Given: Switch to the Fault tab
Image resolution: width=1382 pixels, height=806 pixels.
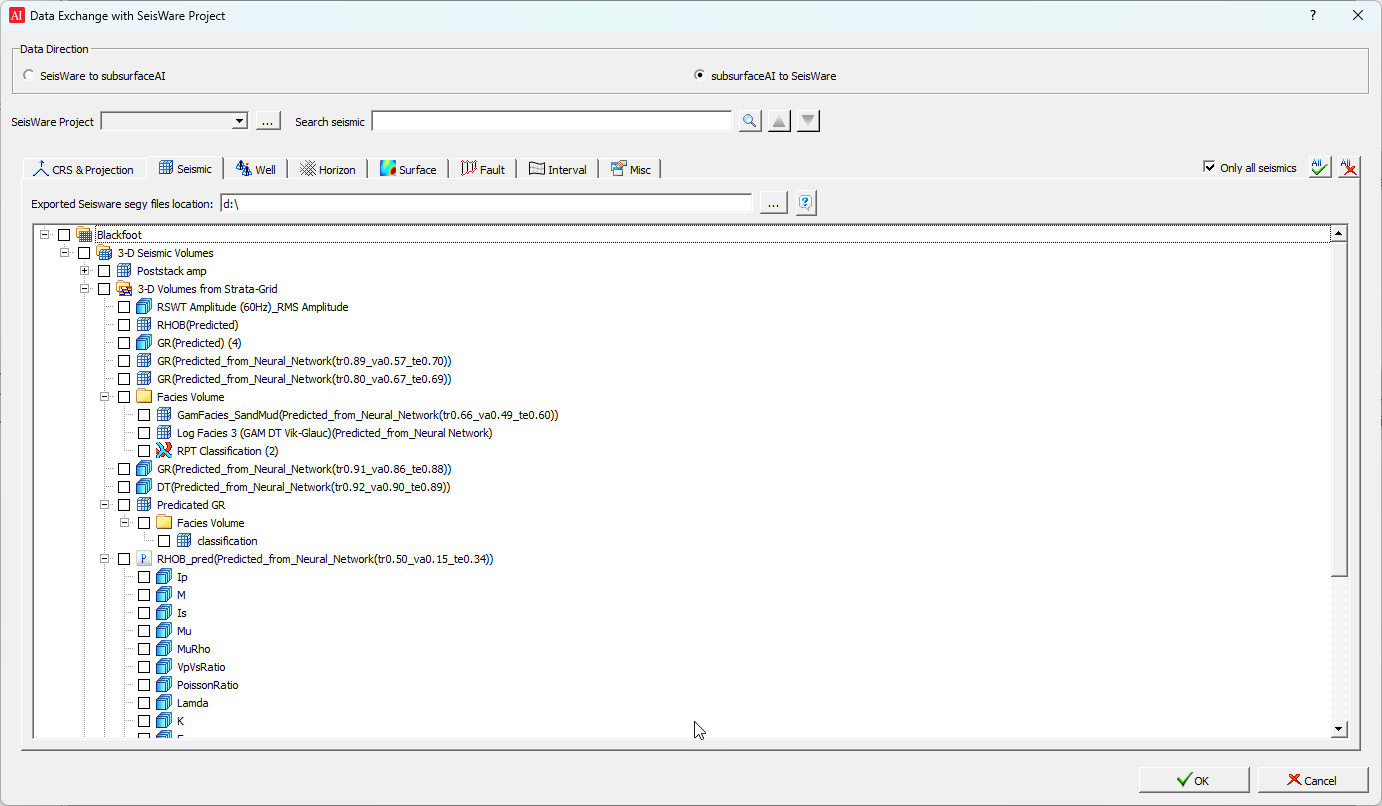Looking at the screenshot, I should [x=483, y=169].
